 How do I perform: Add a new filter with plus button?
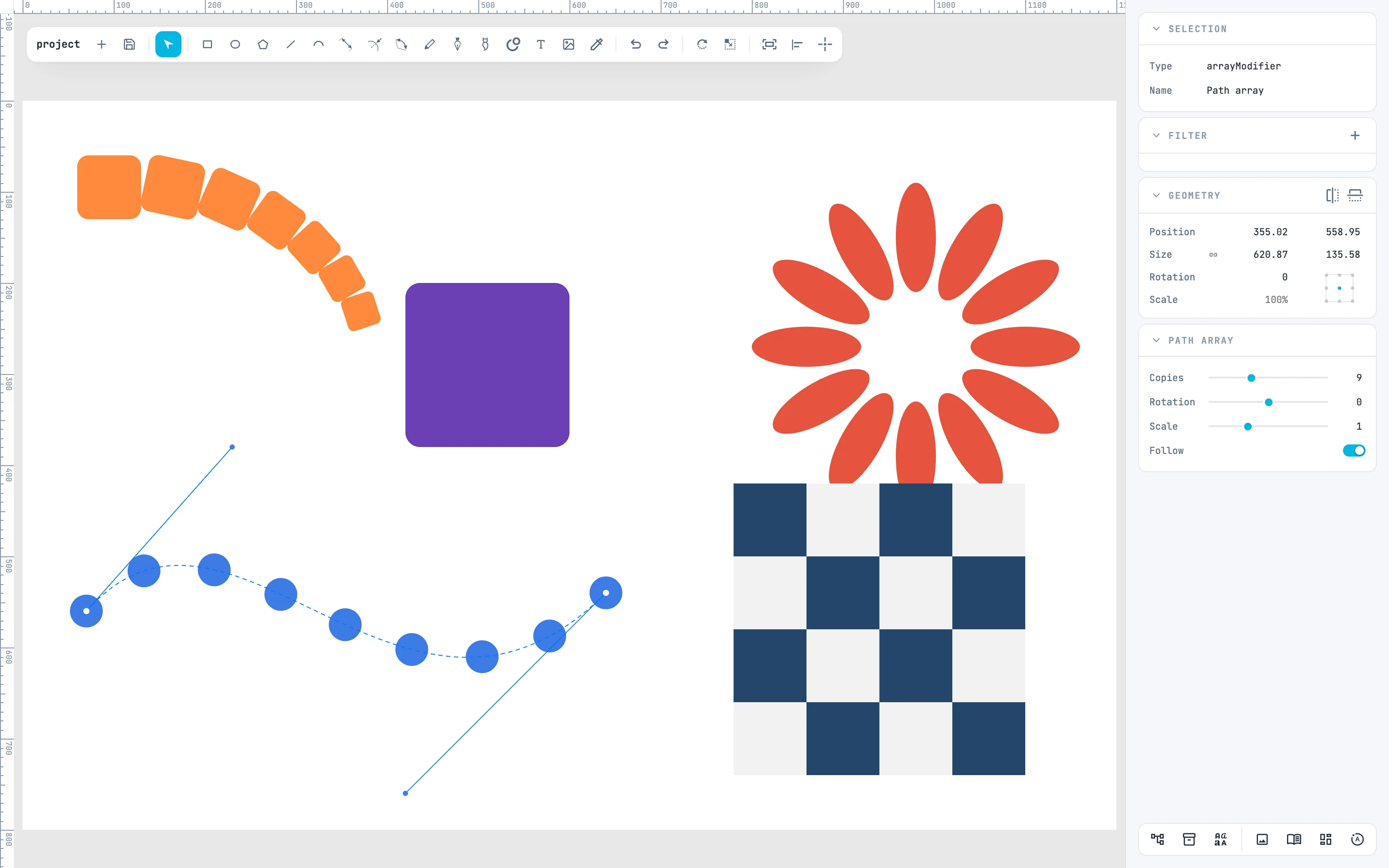coord(1355,135)
